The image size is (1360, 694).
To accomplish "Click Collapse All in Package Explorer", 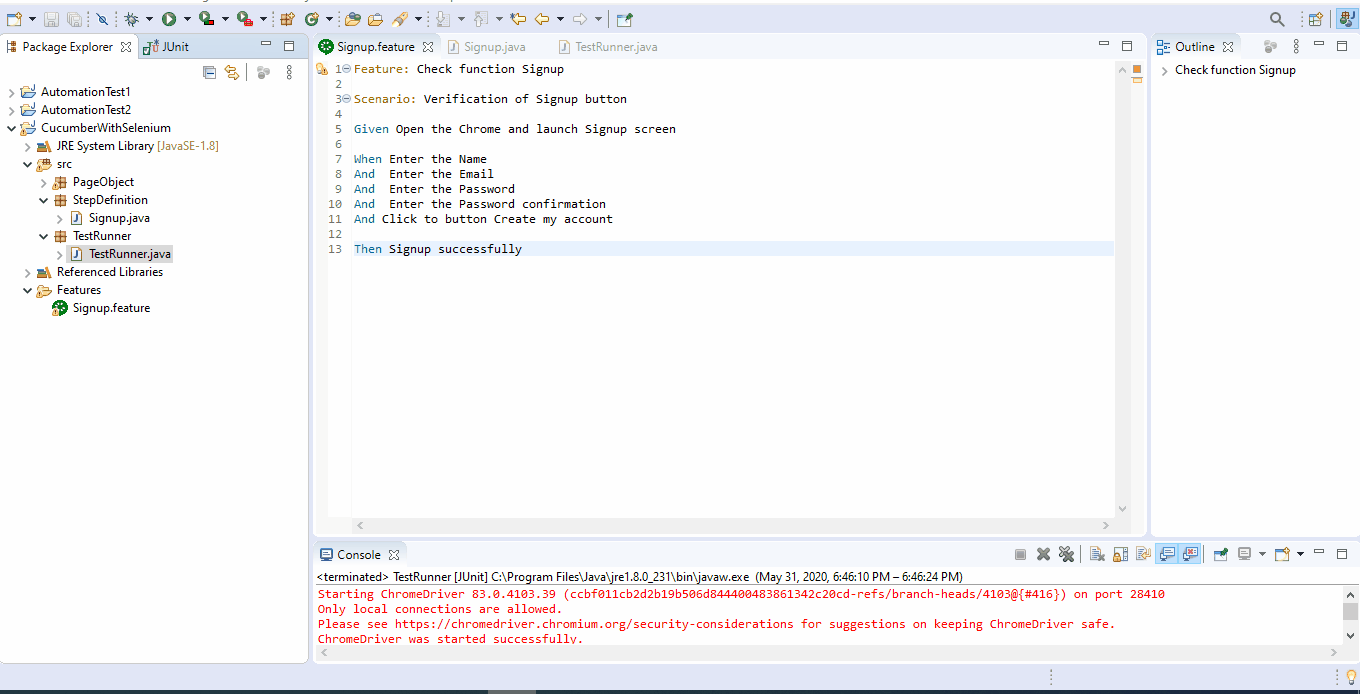I will [209, 72].
